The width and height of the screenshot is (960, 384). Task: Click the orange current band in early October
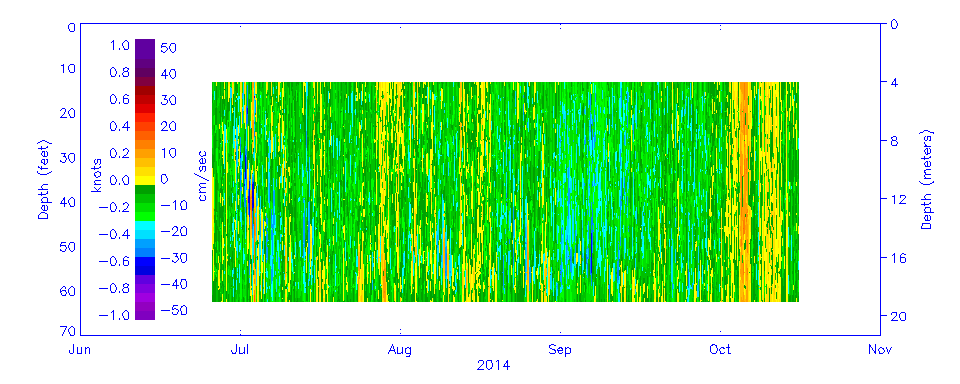click(x=744, y=192)
